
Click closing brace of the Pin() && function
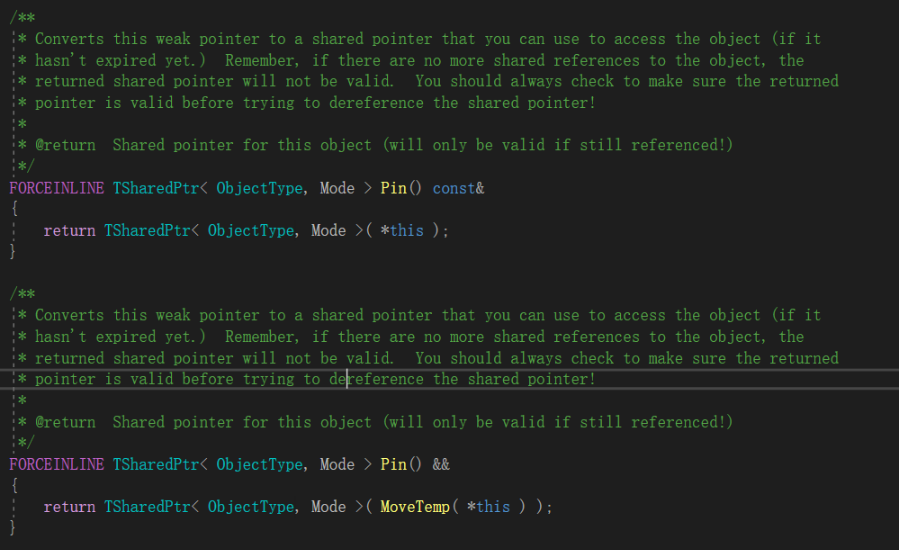click(14, 527)
